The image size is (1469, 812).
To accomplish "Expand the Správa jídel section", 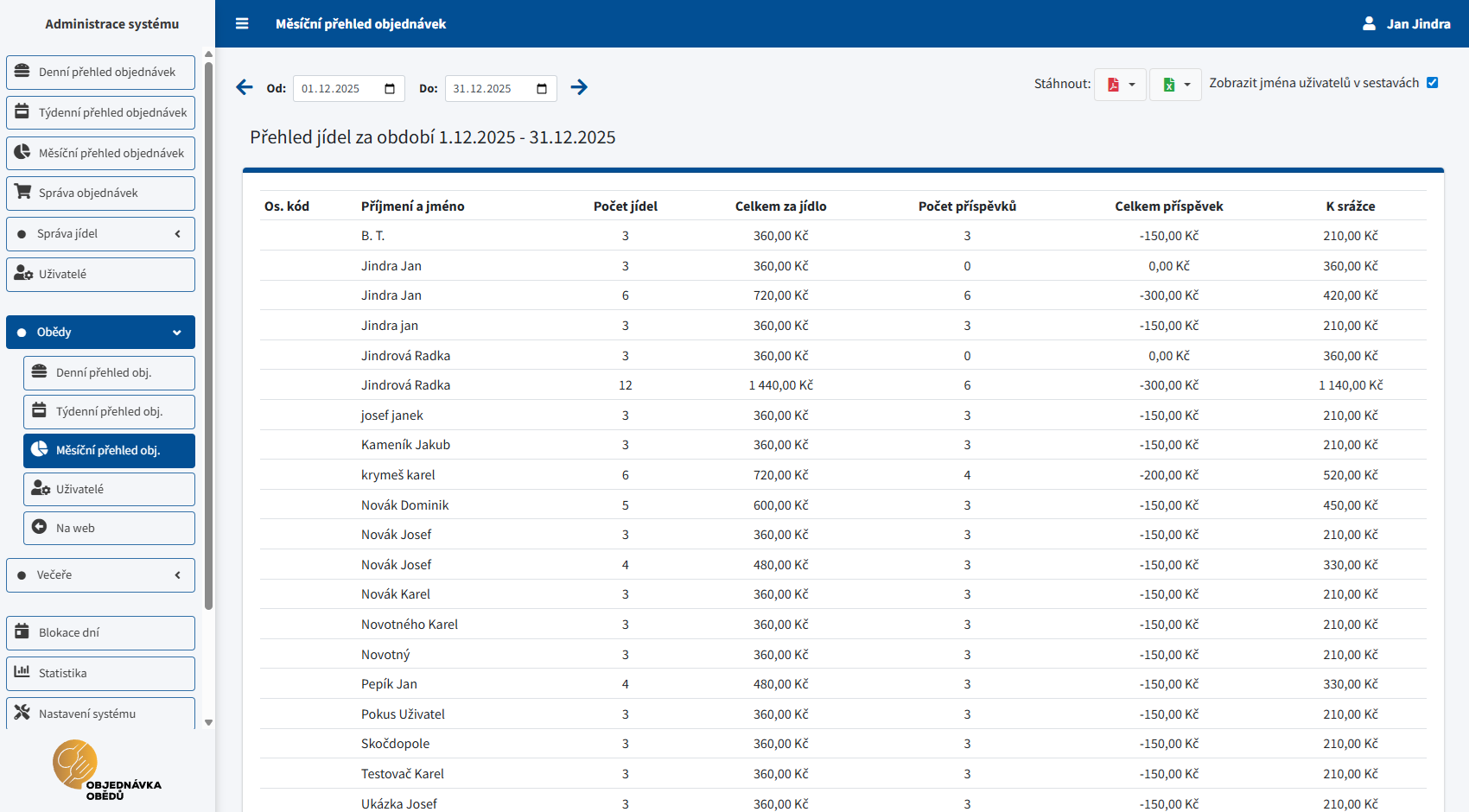I will [x=100, y=234].
